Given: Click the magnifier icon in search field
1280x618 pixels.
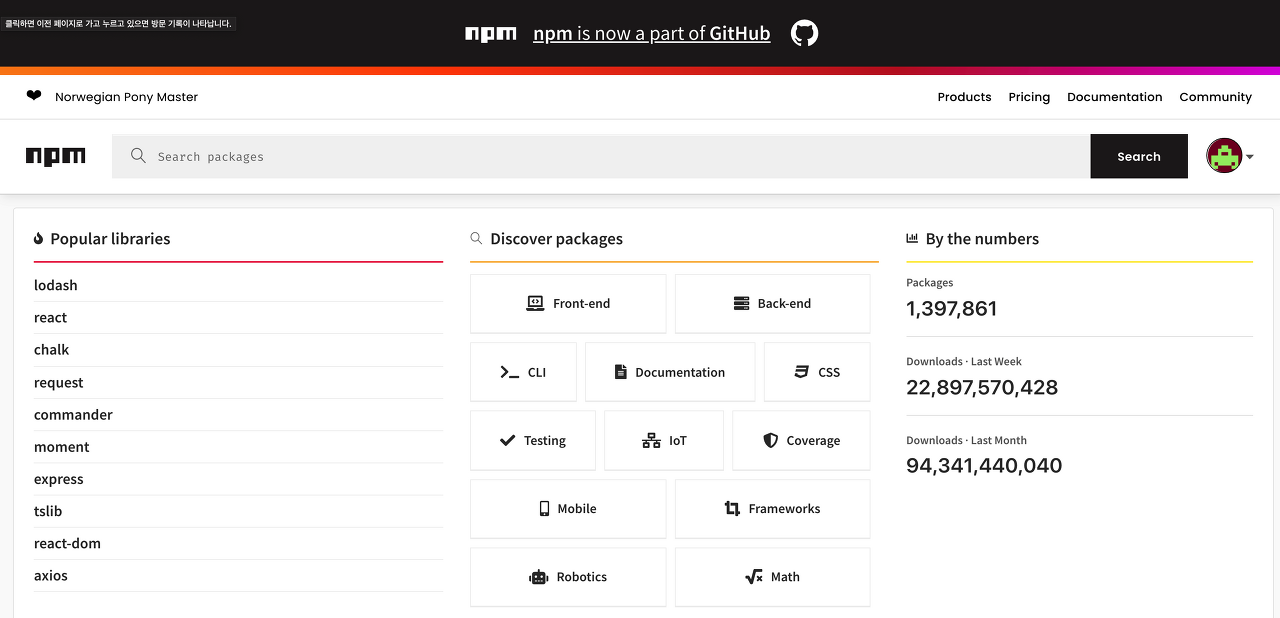Looking at the screenshot, I should coord(138,156).
